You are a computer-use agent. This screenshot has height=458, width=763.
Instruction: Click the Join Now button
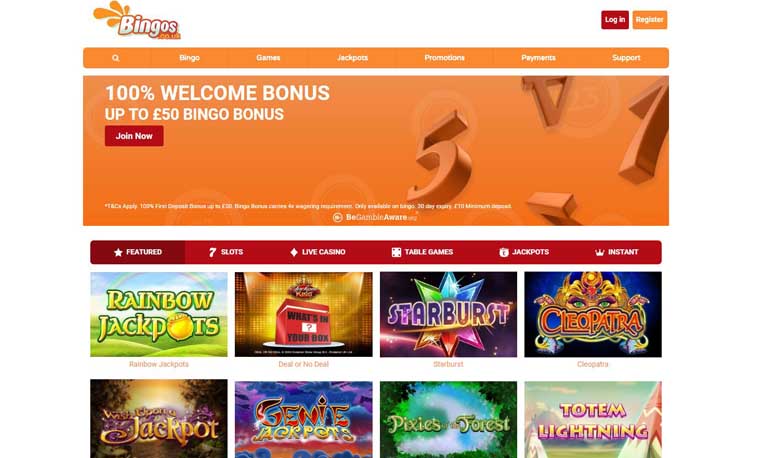134,136
